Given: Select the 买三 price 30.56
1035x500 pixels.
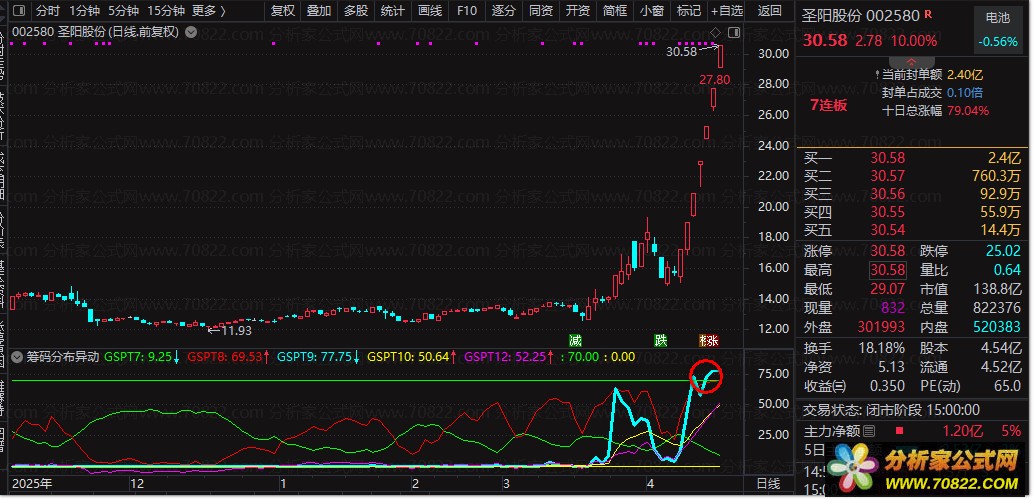Looking at the screenshot, I should 888,194.
